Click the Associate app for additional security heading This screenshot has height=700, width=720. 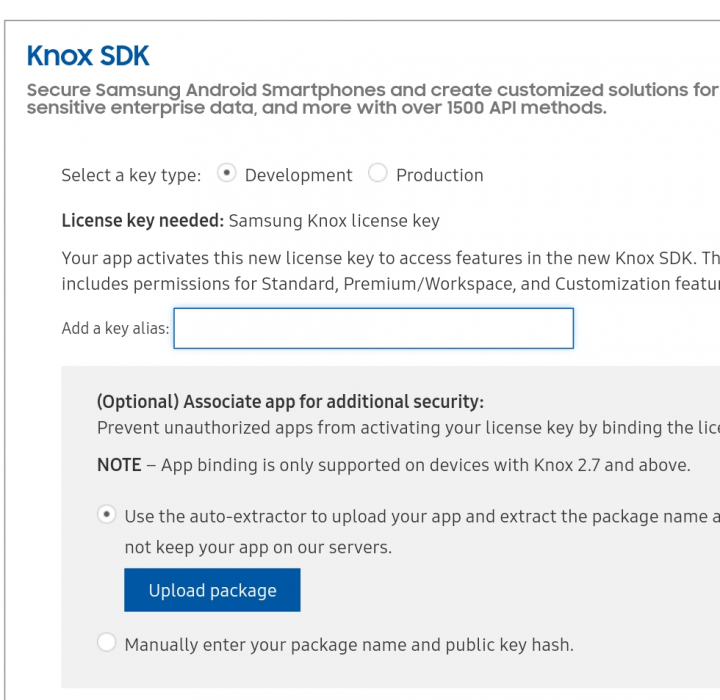click(x=290, y=402)
